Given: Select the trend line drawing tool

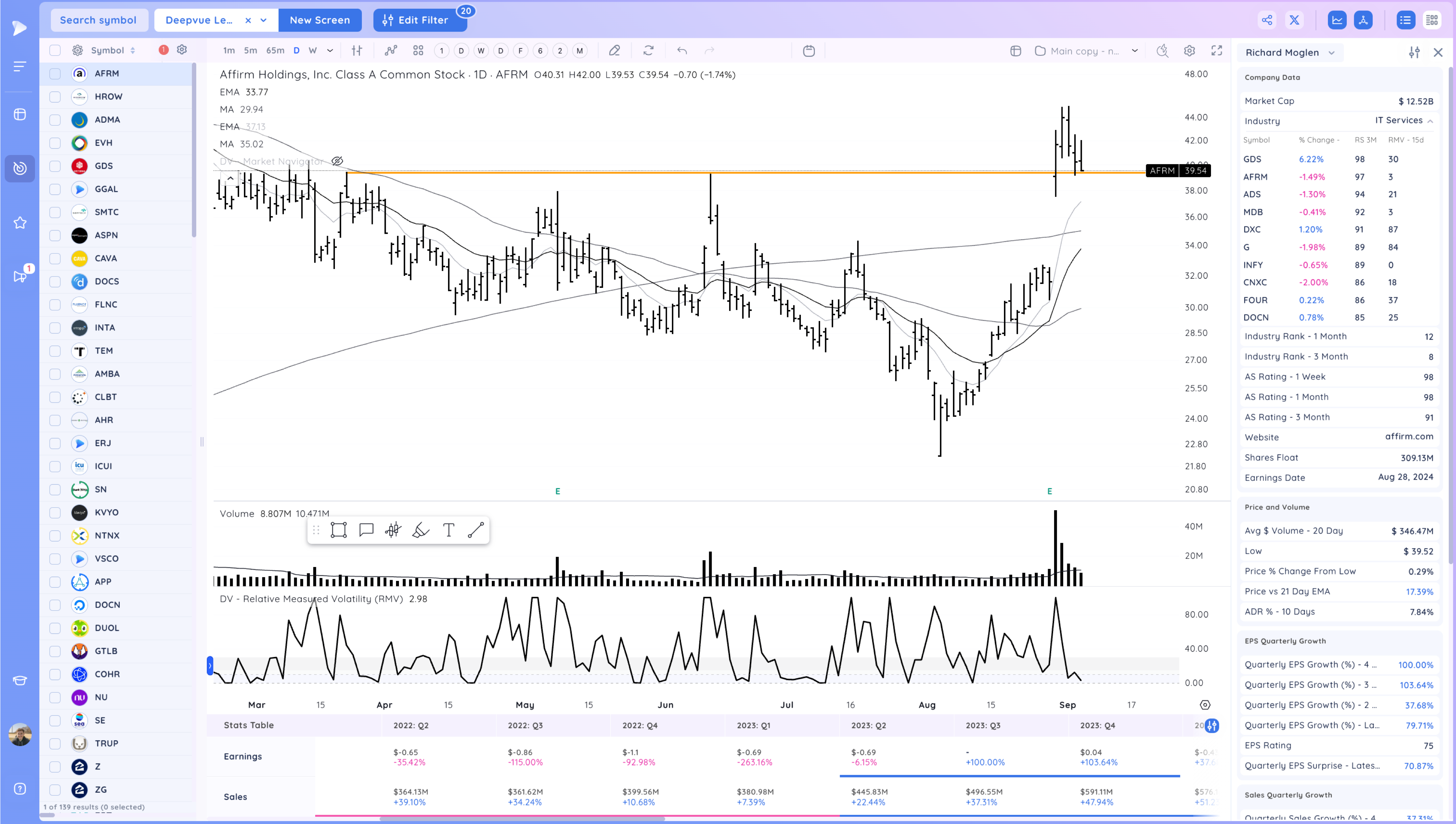Looking at the screenshot, I should pyautogui.click(x=476, y=530).
